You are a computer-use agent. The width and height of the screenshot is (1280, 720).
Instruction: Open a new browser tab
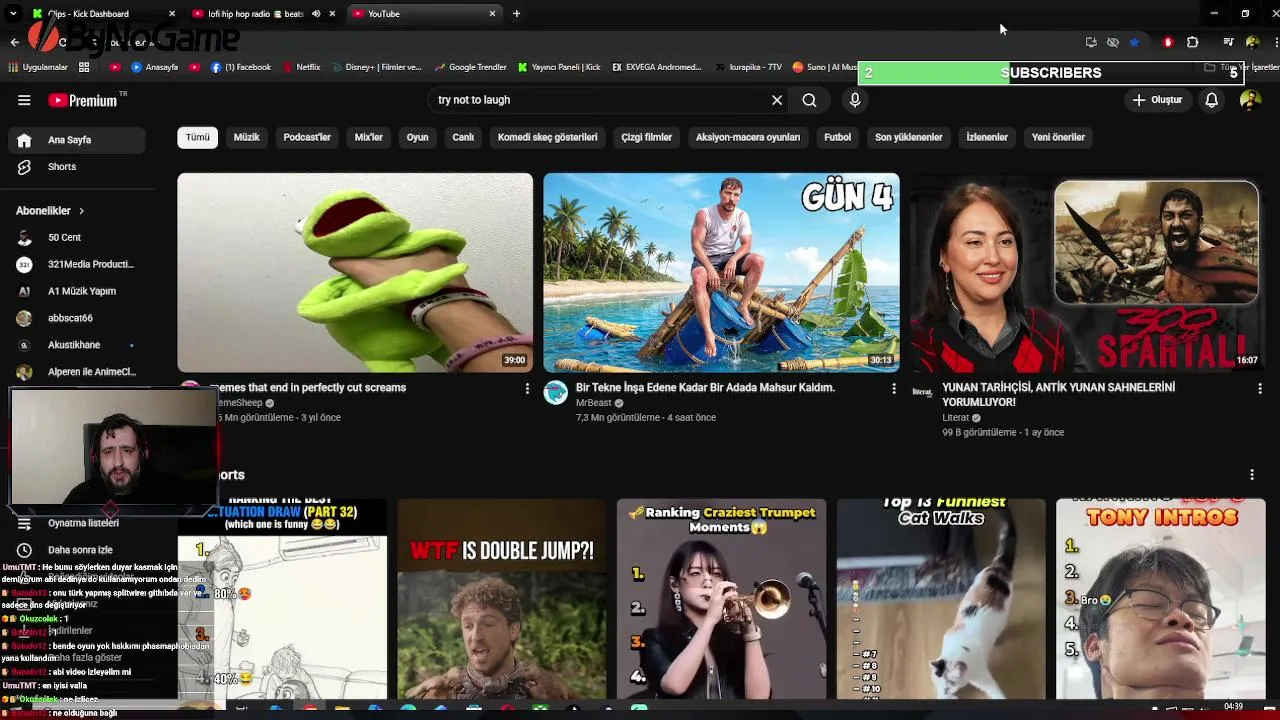pyautogui.click(x=516, y=14)
